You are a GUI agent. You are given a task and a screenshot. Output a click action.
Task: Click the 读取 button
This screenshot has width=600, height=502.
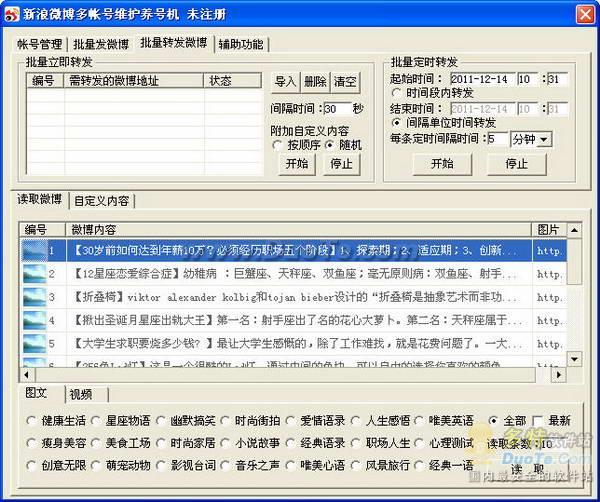(x=528, y=469)
